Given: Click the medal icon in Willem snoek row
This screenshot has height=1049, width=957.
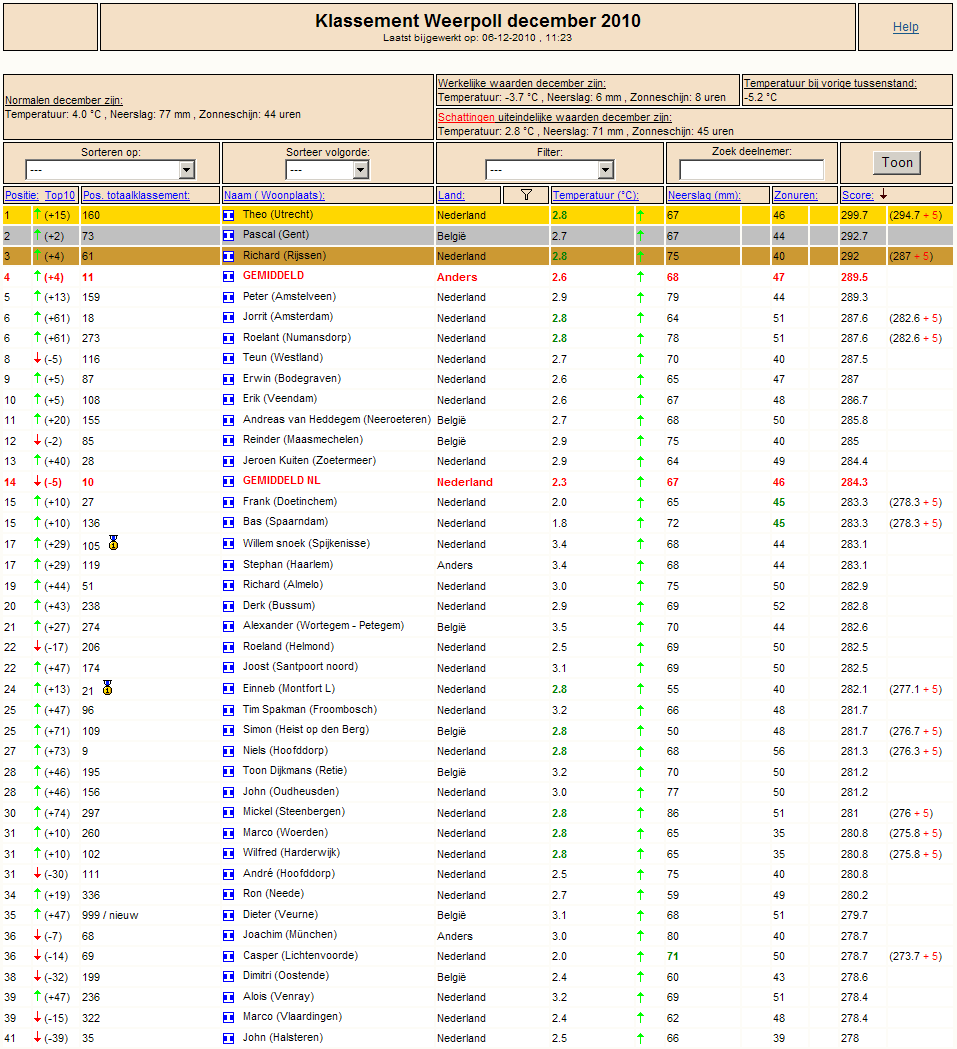Looking at the screenshot, I should point(114,543).
